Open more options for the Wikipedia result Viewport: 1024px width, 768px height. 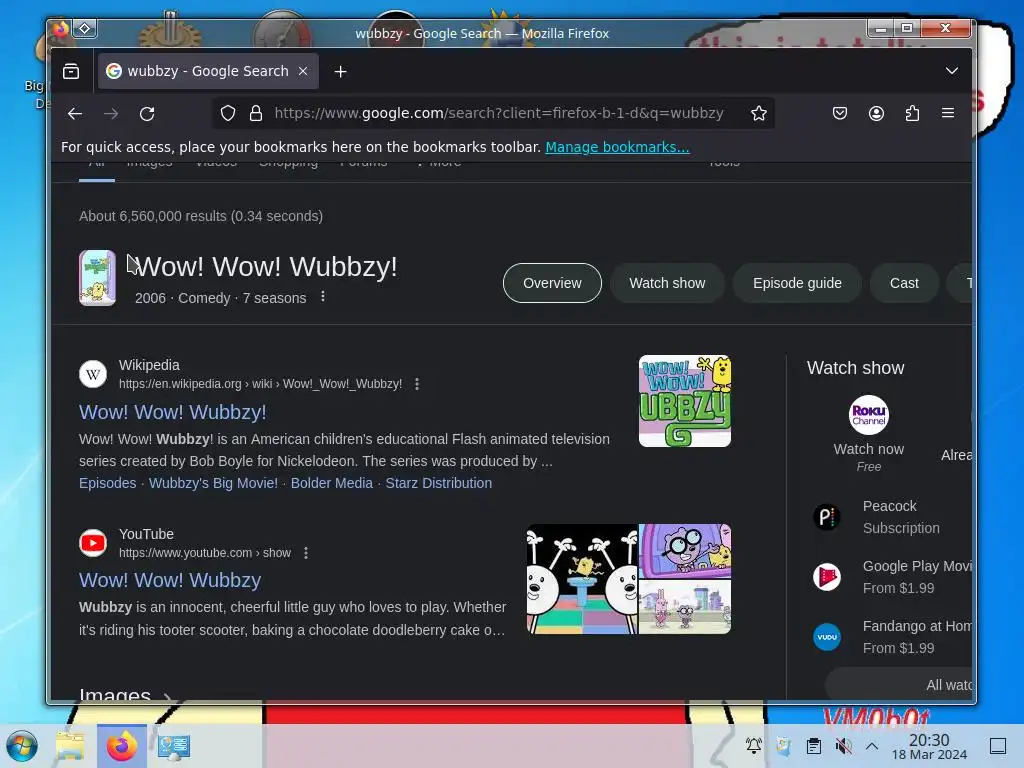tap(417, 384)
